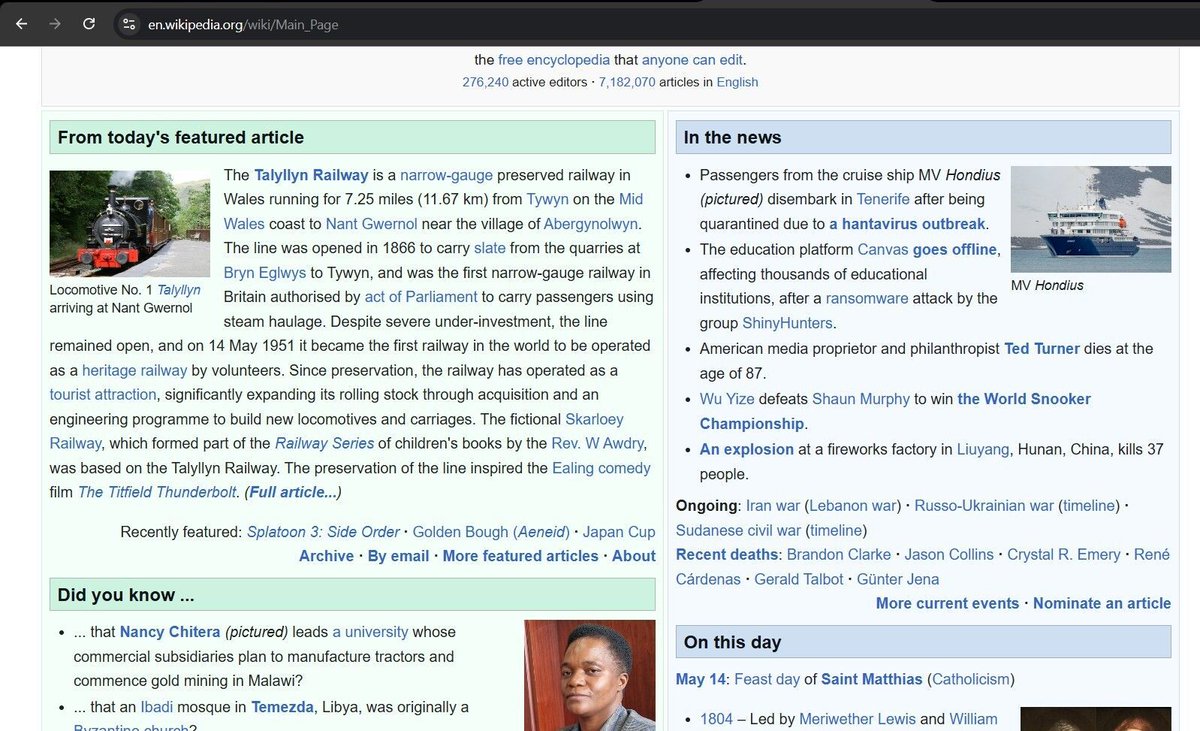1200x731 pixels.
Task: Open the 7,182,070 articles statistics link
Action: pos(627,82)
